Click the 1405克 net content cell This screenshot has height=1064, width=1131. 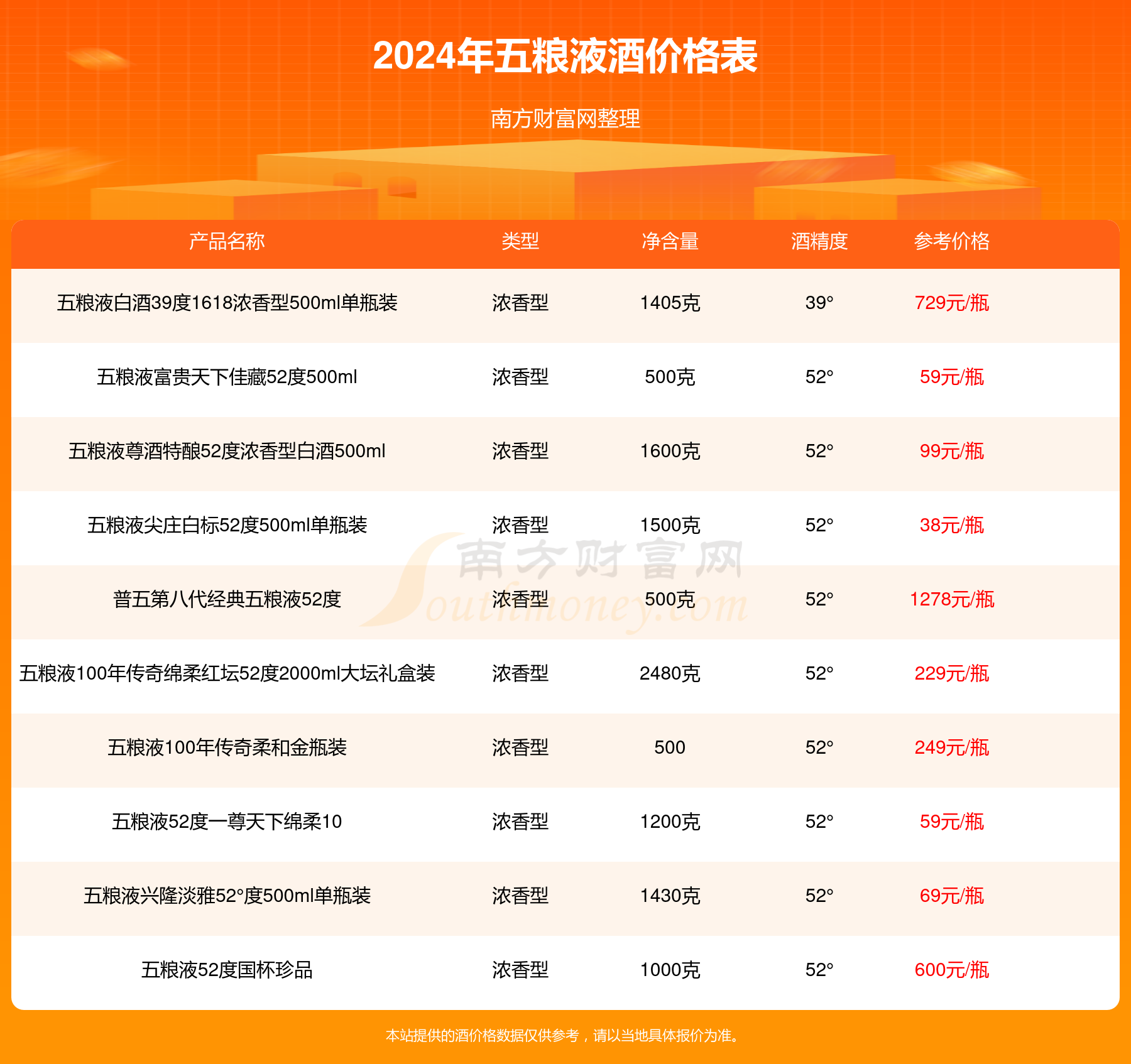(x=670, y=303)
